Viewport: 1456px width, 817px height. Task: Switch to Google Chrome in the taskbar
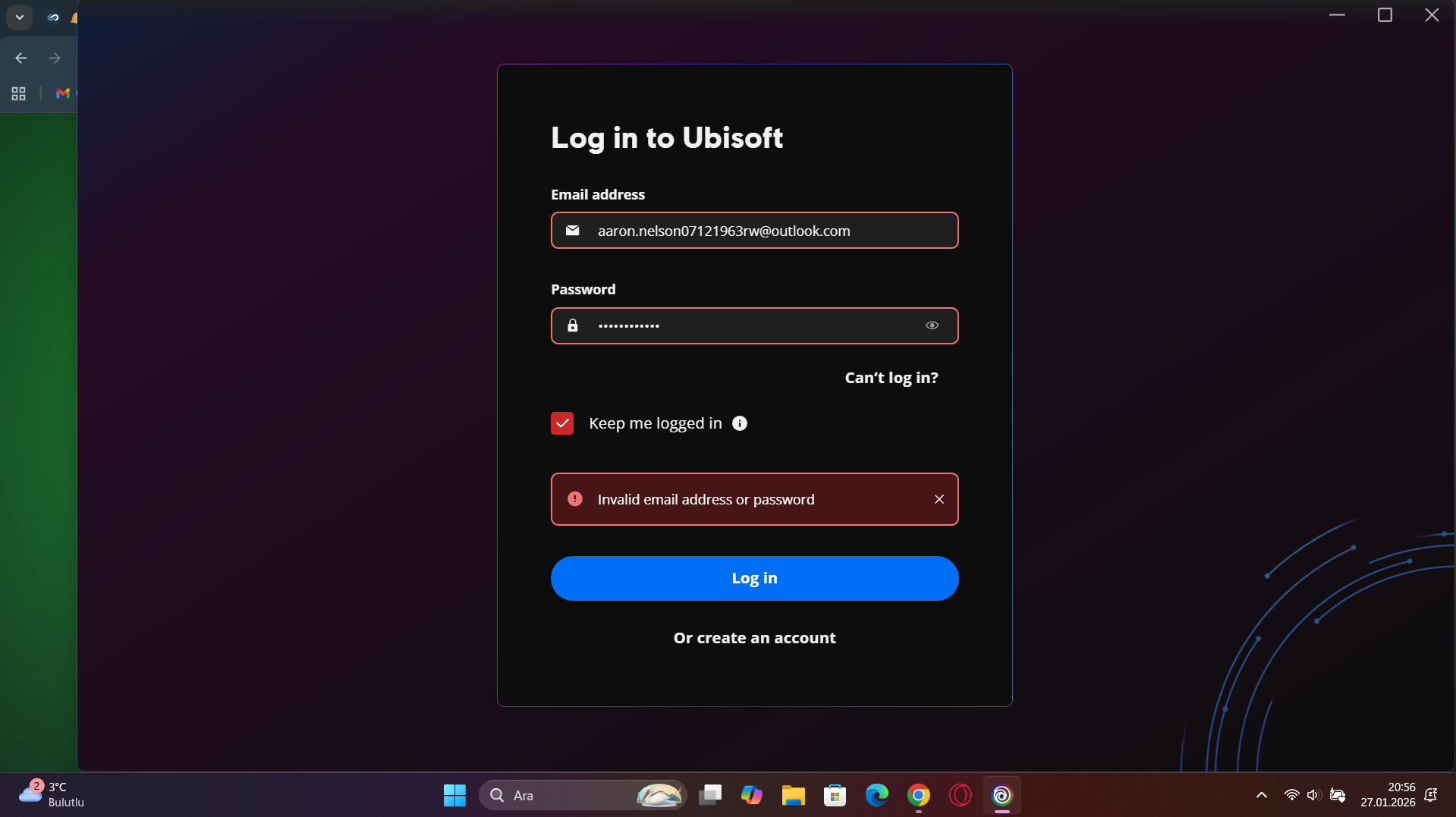919,795
